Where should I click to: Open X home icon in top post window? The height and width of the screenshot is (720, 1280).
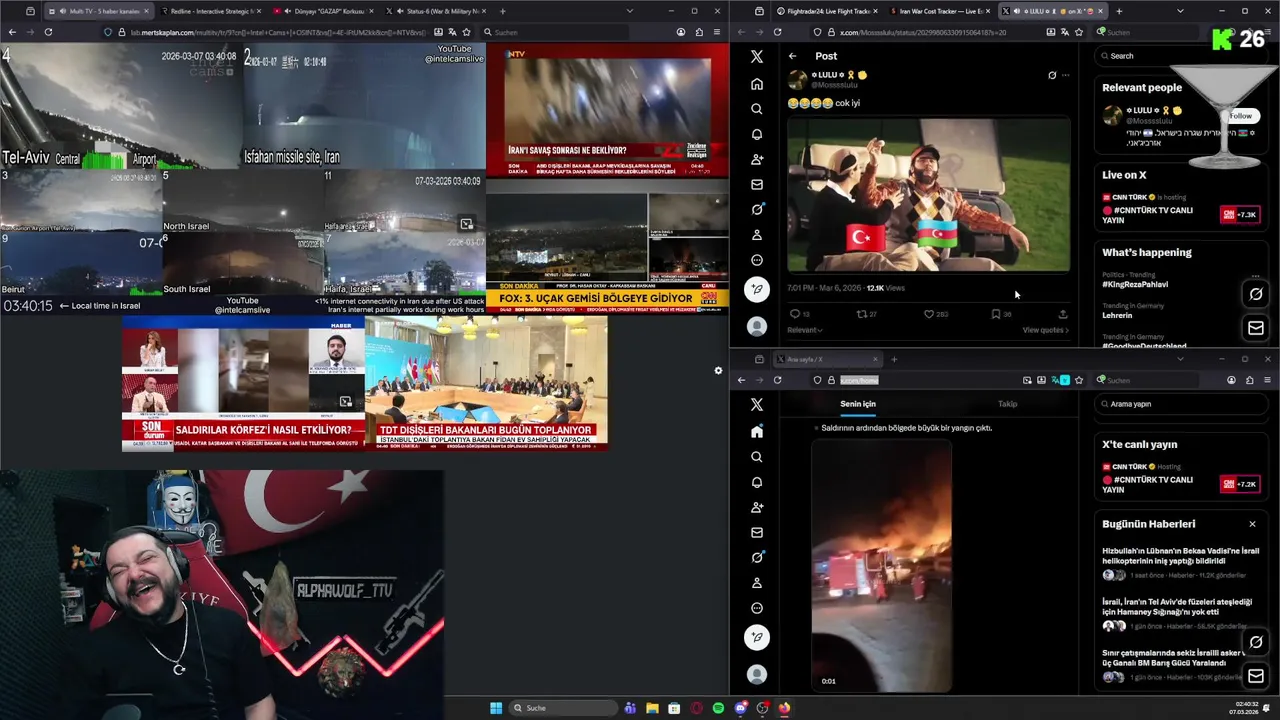pyautogui.click(x=757, y=84)
